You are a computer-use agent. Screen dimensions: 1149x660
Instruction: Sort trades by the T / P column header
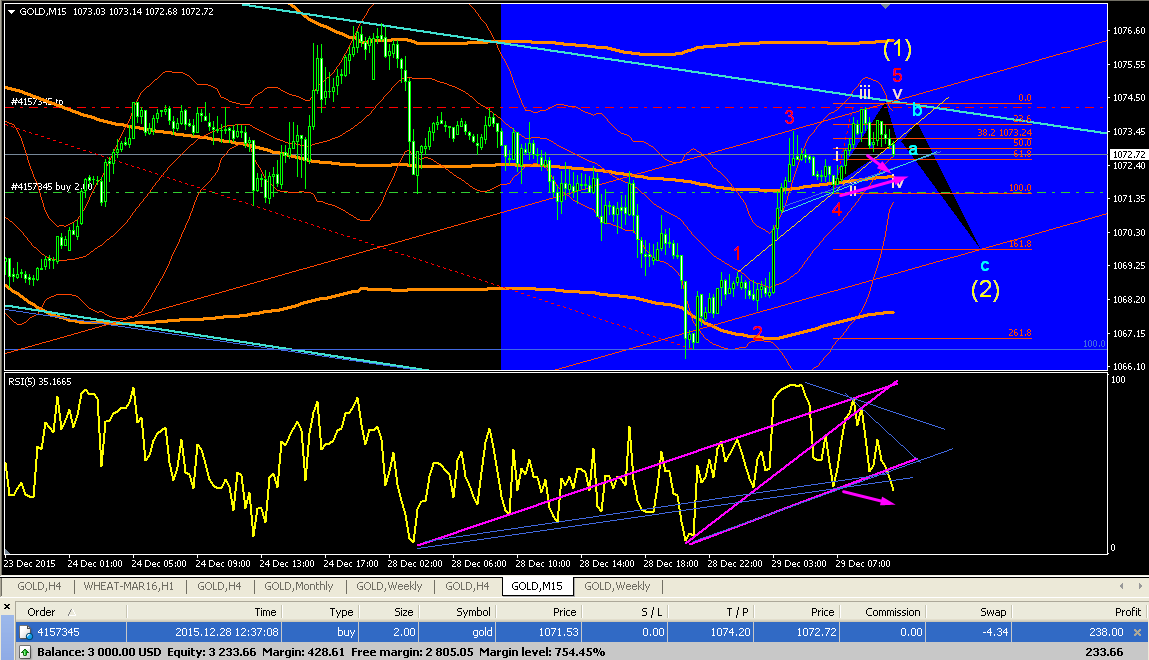coord(738,612)
